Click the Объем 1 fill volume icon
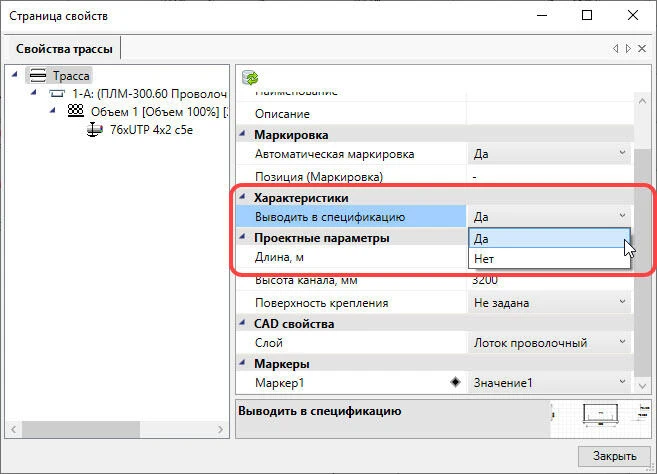The image size is (657, 474). tap(75, 111)
